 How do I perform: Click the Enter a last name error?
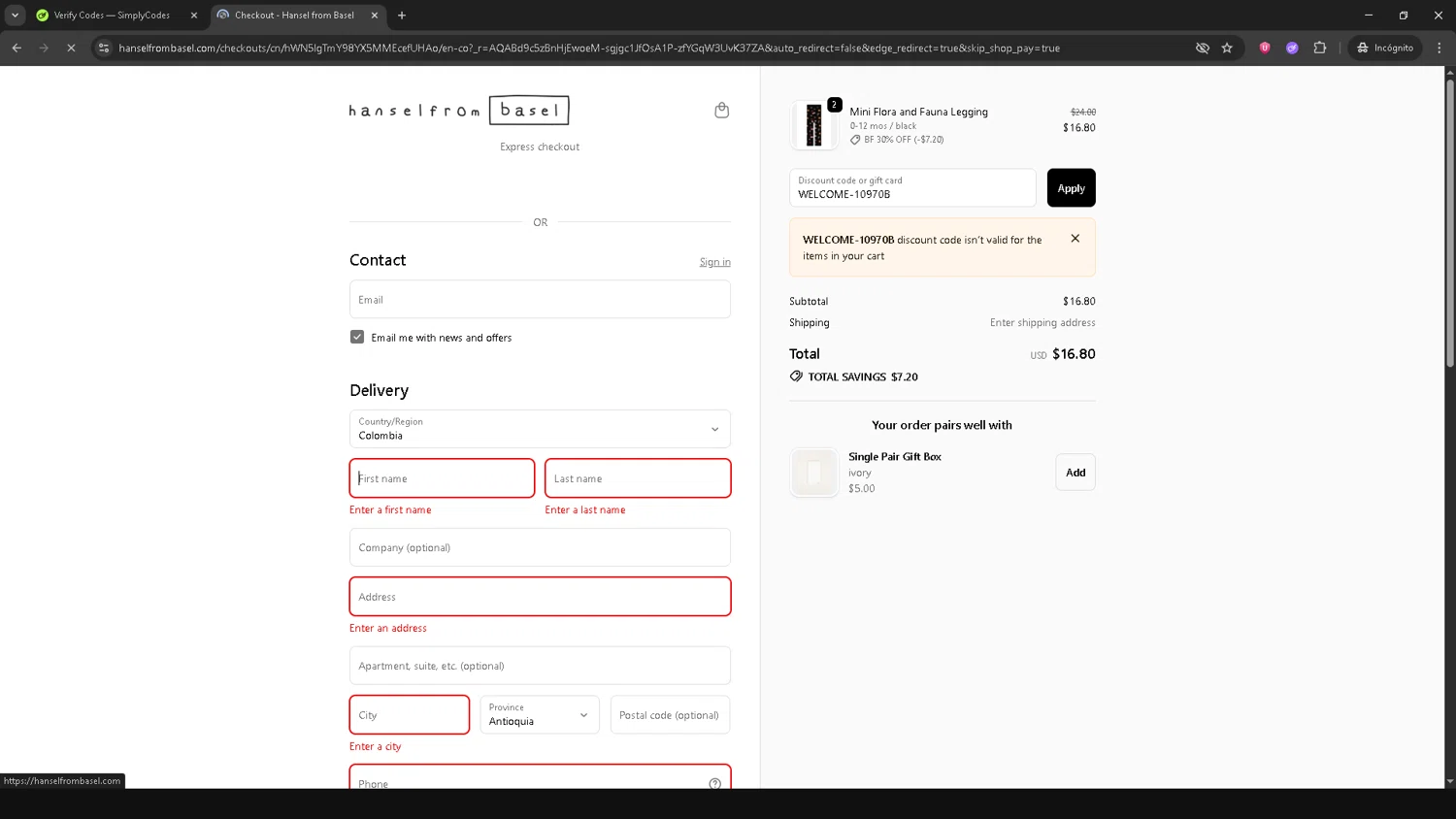point(585,510)
